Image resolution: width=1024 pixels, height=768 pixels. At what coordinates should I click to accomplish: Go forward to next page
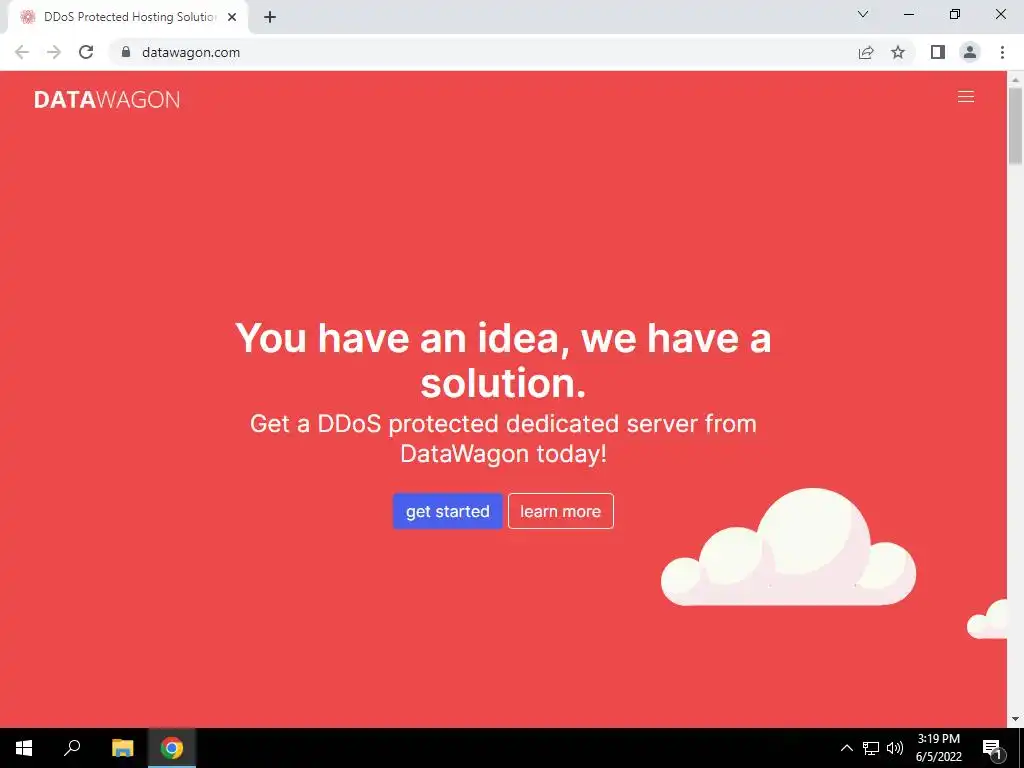tap(54, 52)
